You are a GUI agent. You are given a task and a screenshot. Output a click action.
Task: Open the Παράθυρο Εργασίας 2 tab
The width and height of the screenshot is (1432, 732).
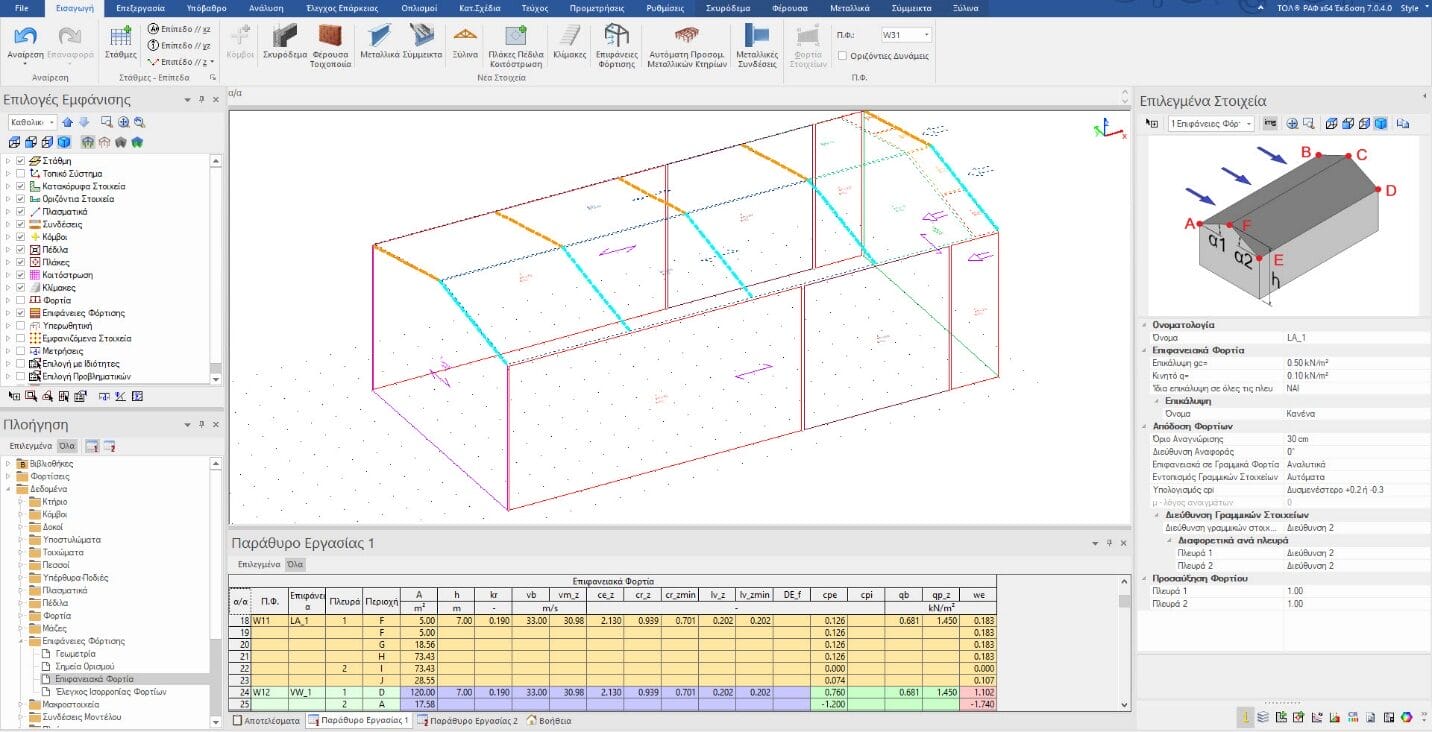point(467,720)
